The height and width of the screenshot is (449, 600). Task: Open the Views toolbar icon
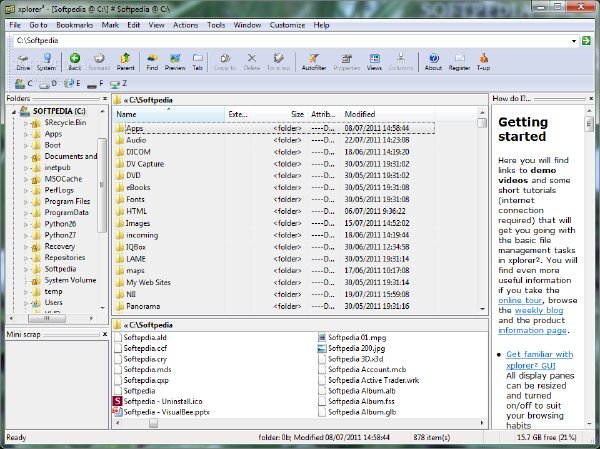[x=374, y=62]
